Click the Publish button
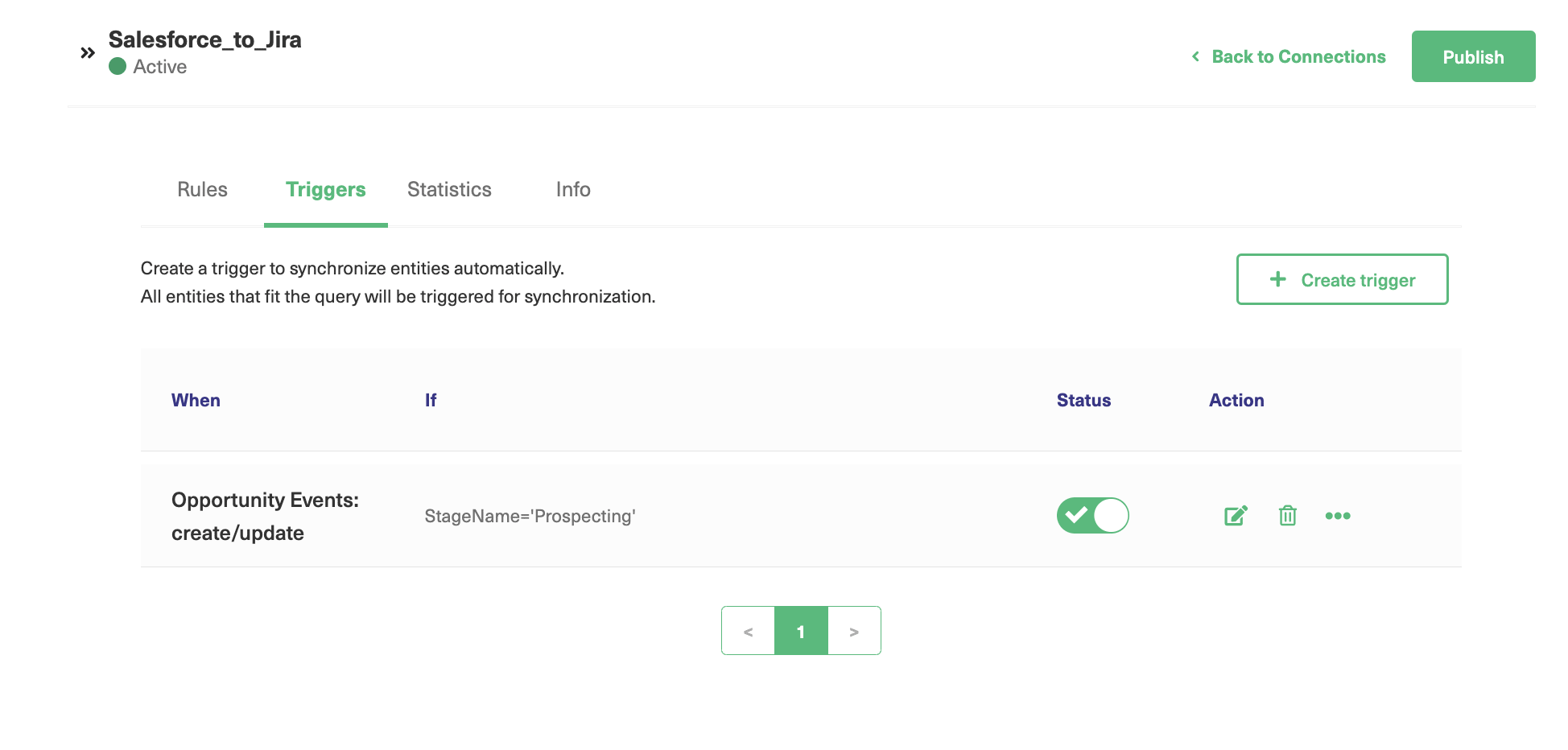The width and height of the screenshot is (1568, 750). pos(1473,56)
